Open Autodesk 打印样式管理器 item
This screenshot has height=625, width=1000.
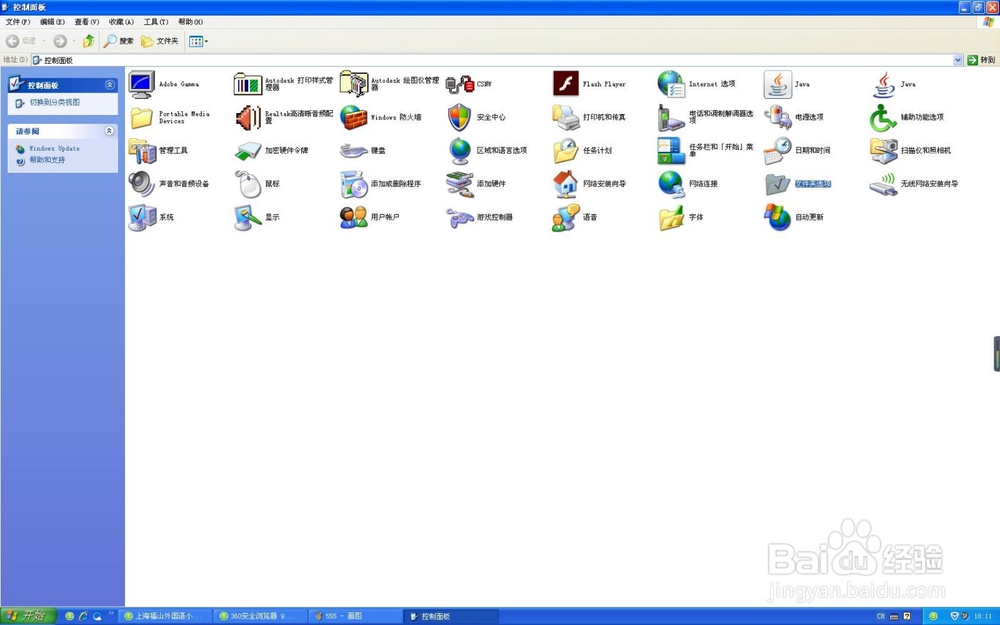click(283, 84)
